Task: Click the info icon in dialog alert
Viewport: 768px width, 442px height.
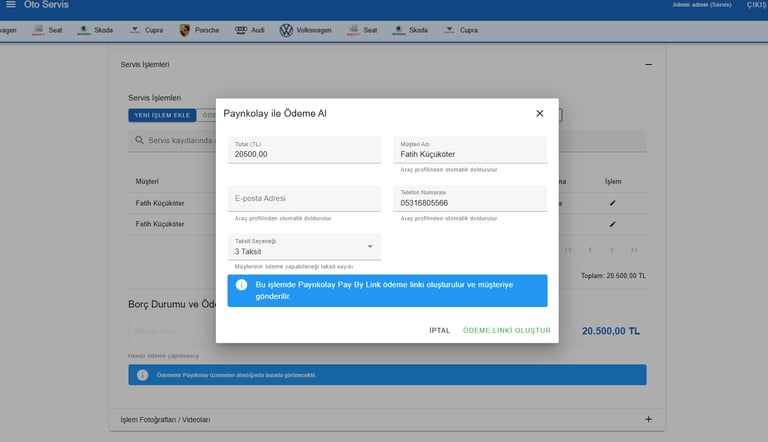Action: 241,285
